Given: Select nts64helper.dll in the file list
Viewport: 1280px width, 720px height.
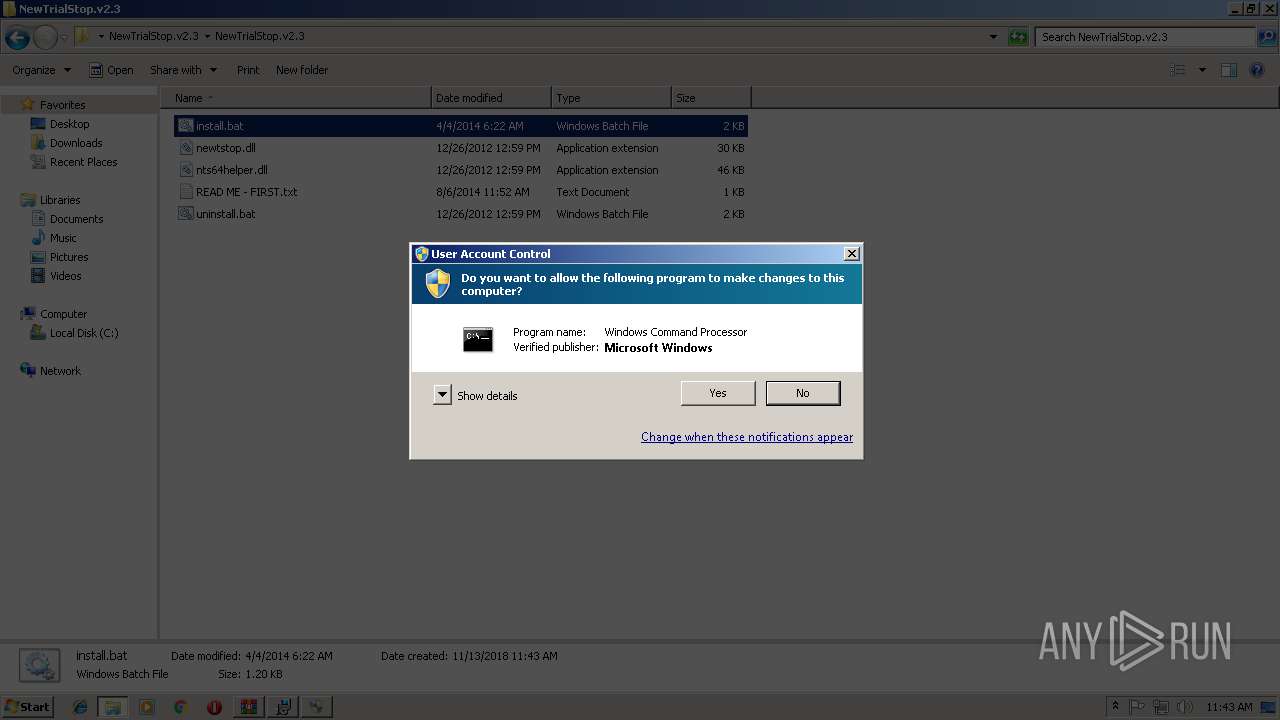Looking at the screenshot, I should [x=460, y=170].
